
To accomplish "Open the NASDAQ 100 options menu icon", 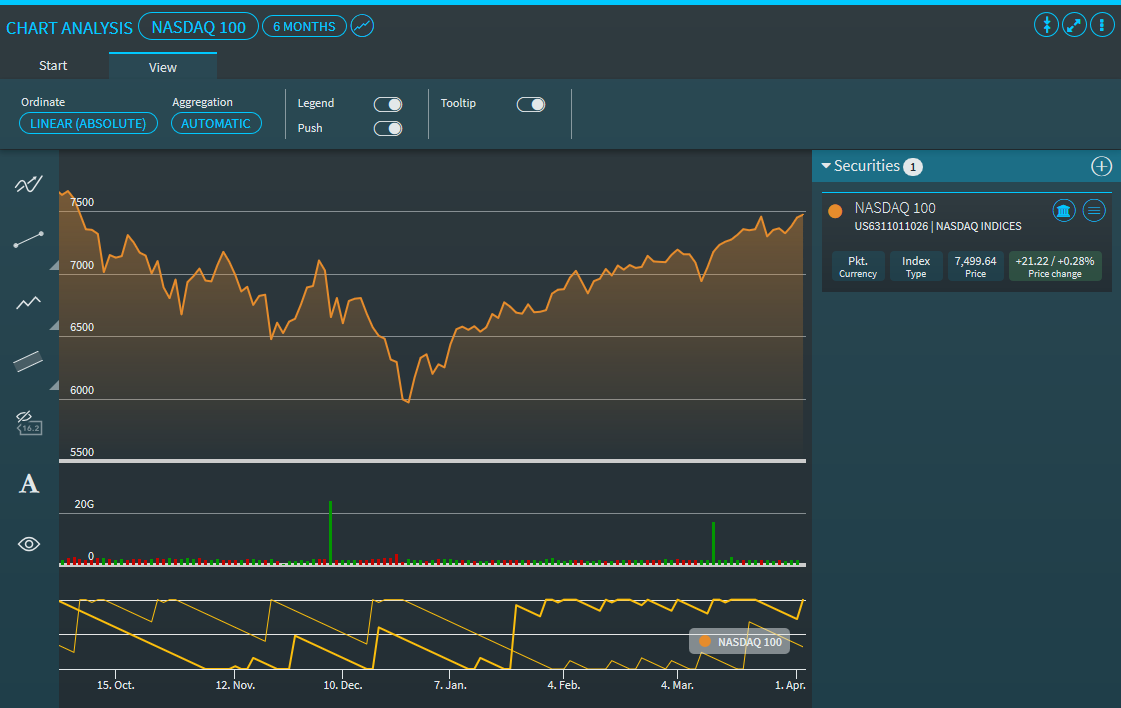I will 1094,210.
